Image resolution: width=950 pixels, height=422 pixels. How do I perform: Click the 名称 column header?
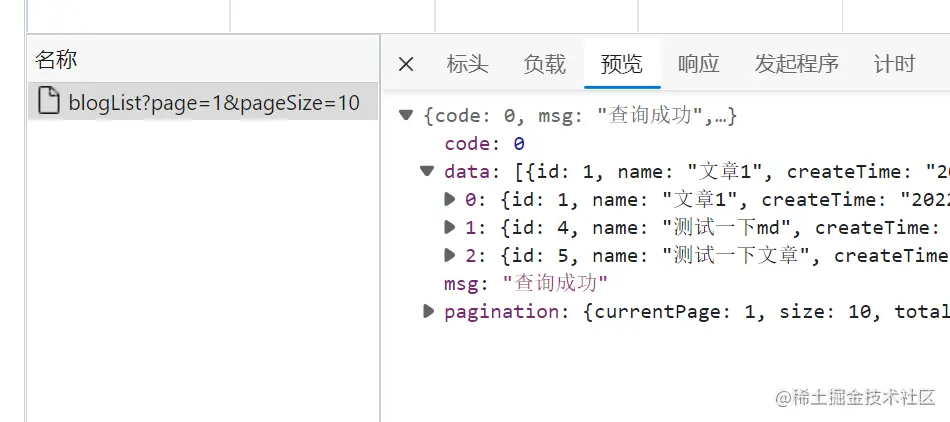point(56,59)
